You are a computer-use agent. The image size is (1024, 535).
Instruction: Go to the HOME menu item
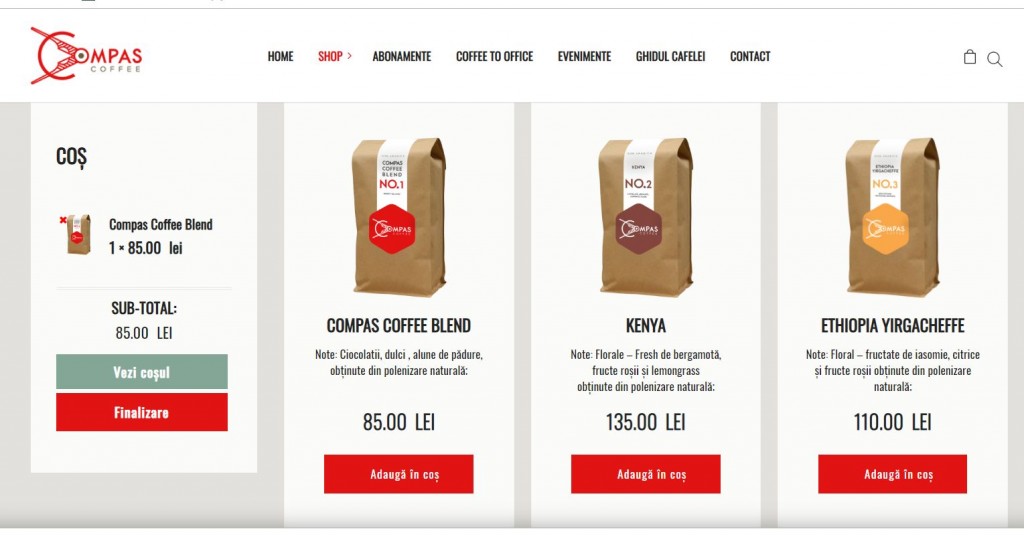coord(280,56)
